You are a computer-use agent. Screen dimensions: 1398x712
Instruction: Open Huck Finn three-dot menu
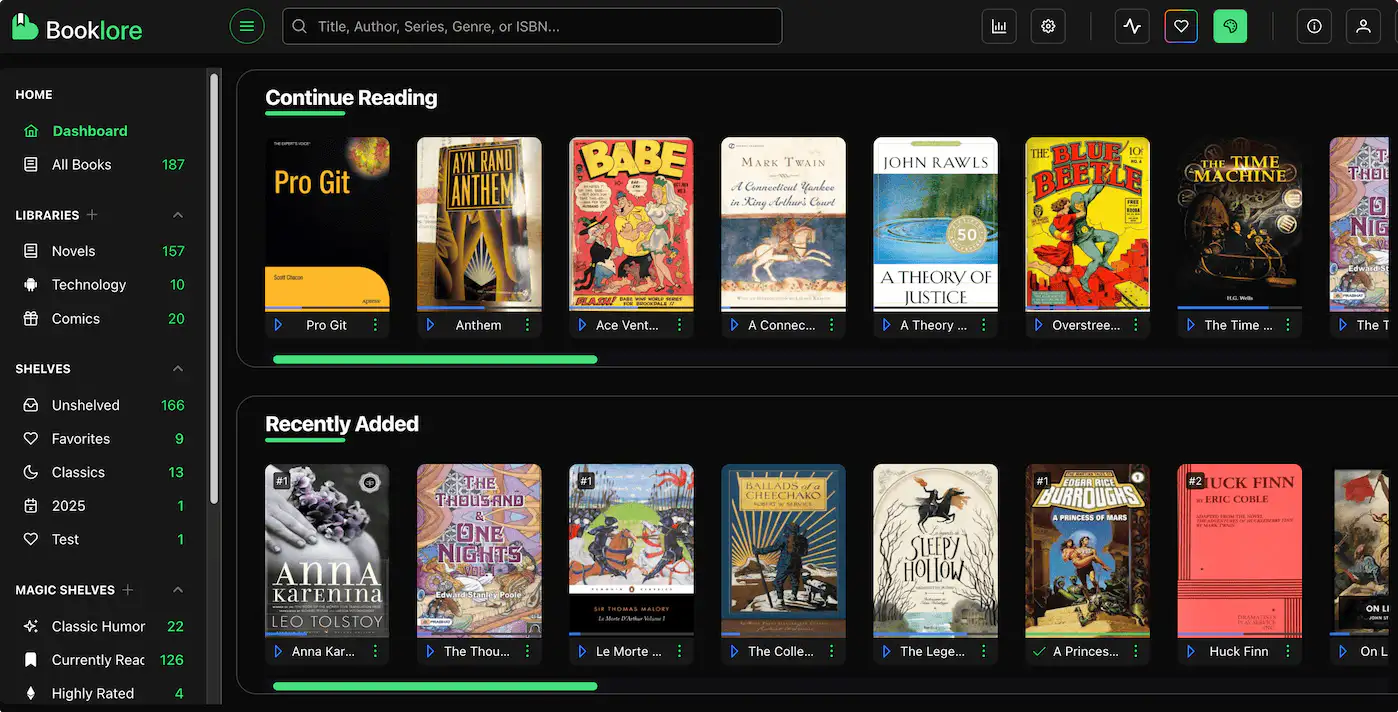(1287, 651)
